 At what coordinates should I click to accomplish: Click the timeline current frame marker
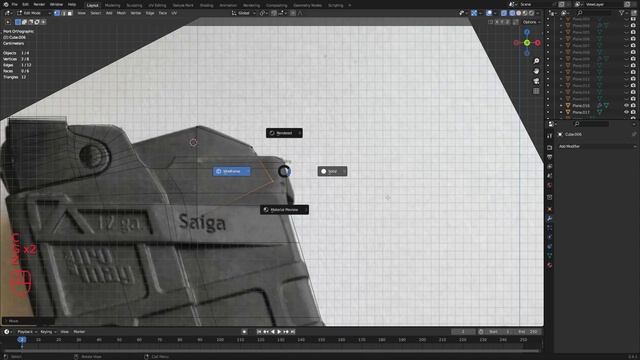click(22, 340)
